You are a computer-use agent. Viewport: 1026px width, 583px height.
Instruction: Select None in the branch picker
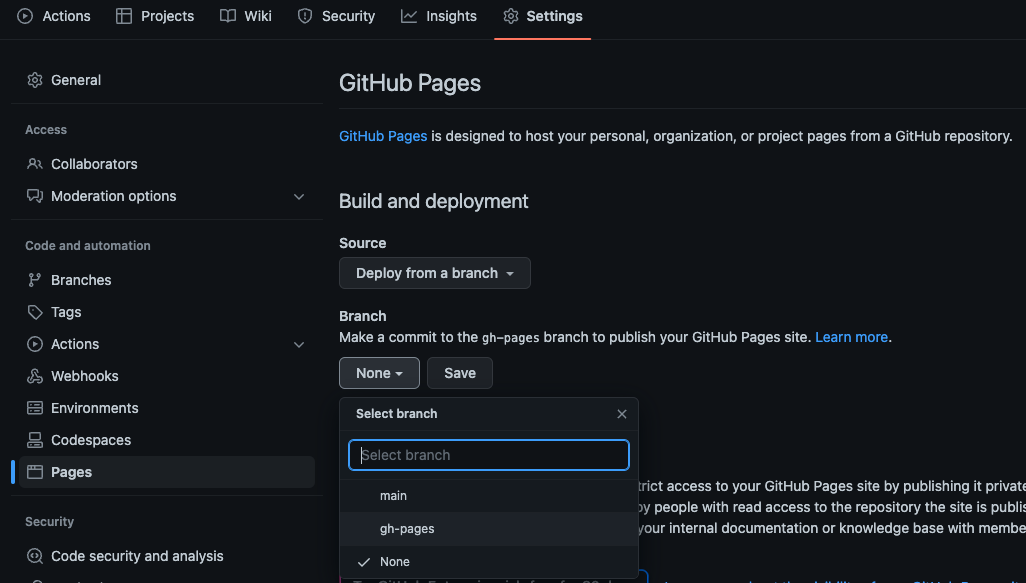click(395, 561)
